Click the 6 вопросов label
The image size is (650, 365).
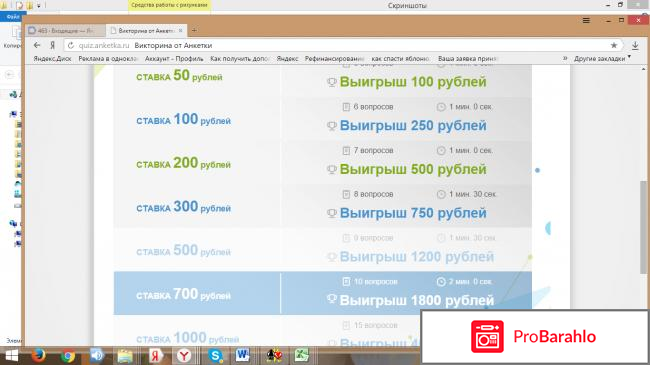pos(373,107)
